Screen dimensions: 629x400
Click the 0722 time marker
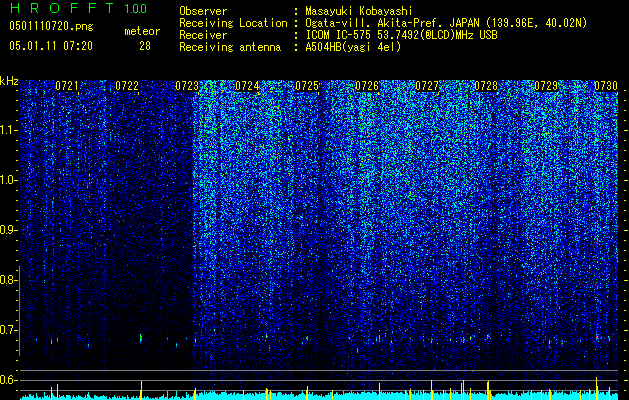127,86
